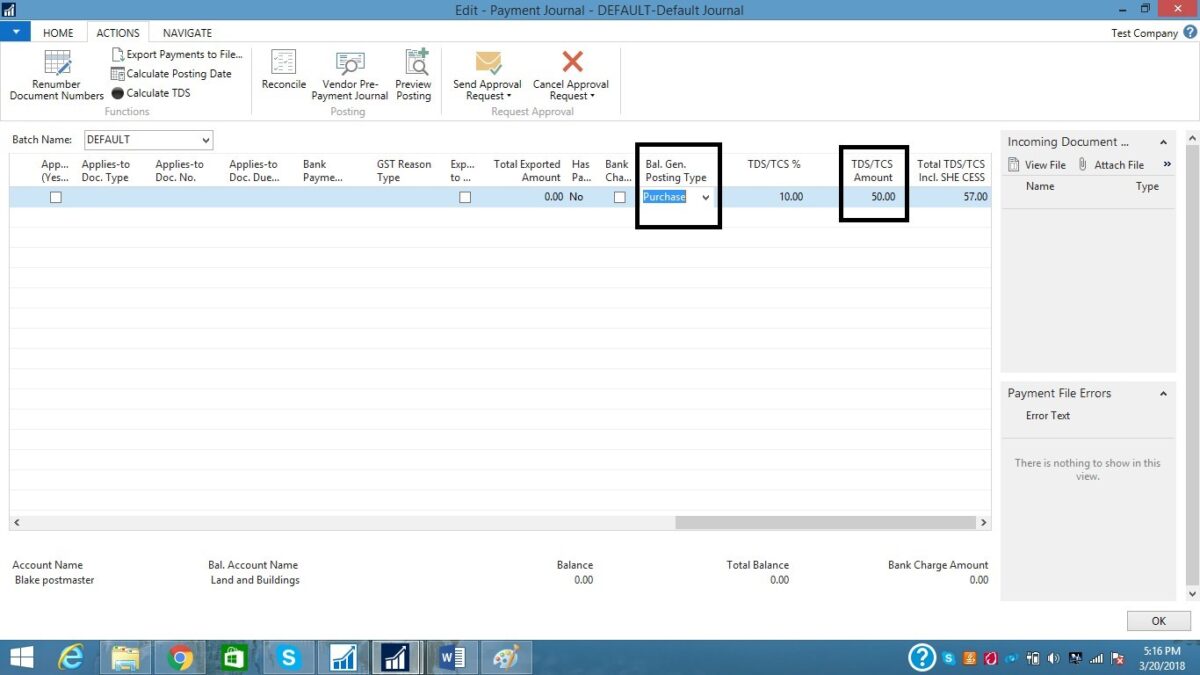Open Windows Store from taskbar
This screenshot has width=1200, height=675.
(234, 657)
